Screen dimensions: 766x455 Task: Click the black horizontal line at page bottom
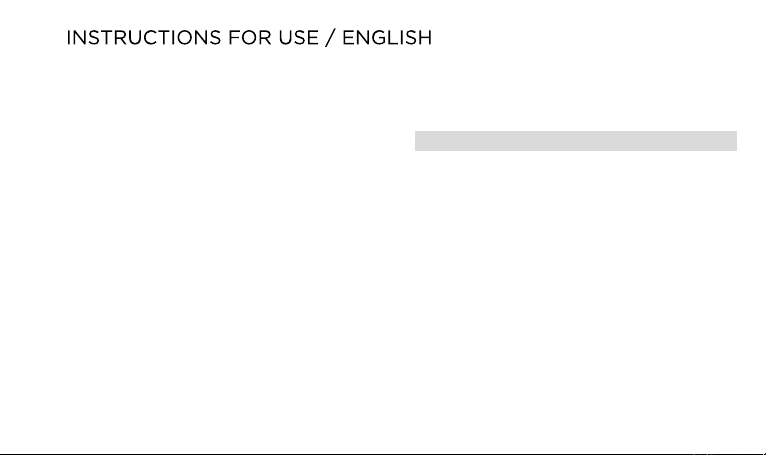[x=383, y=454]
